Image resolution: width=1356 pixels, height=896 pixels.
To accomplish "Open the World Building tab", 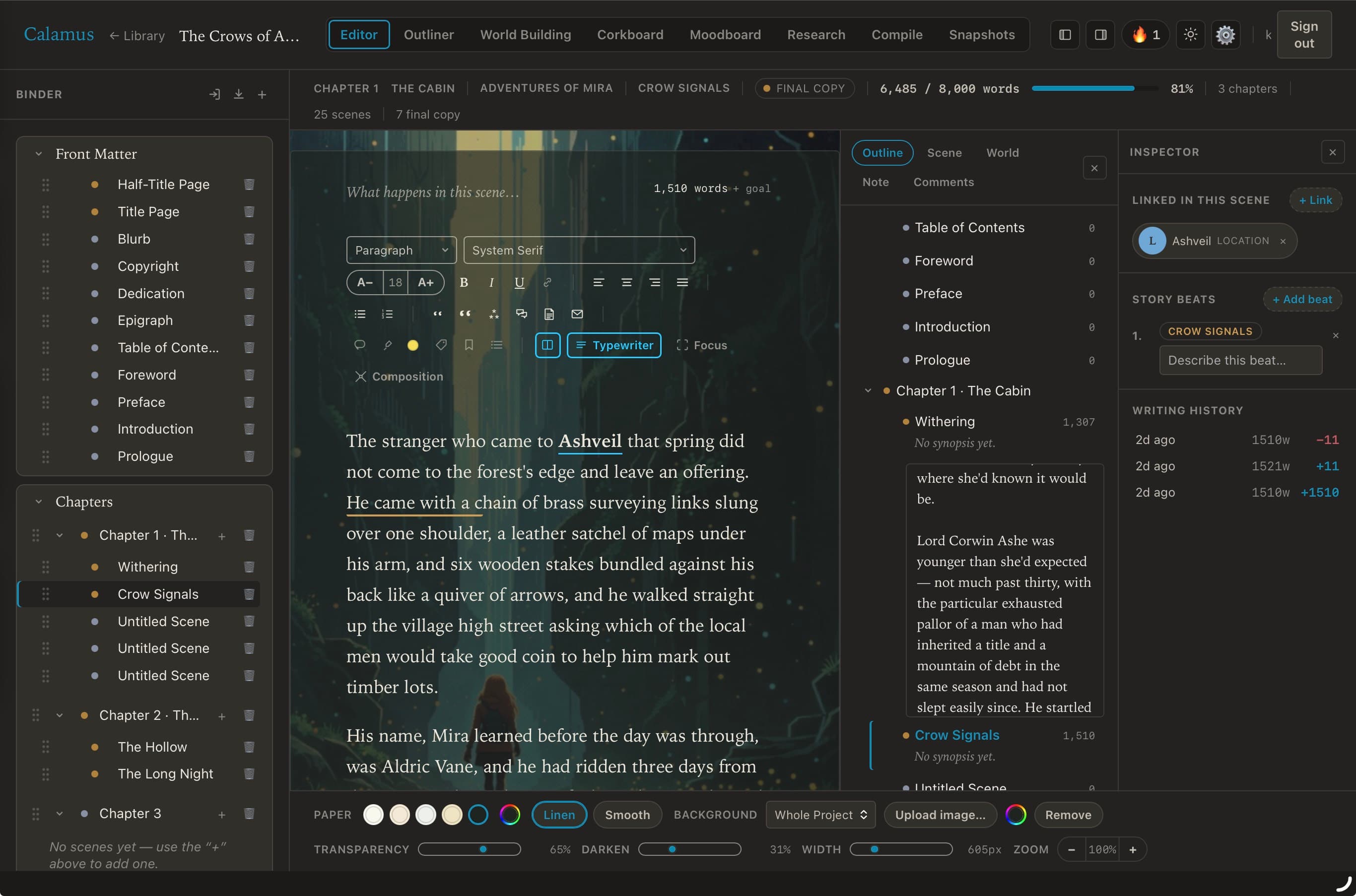I will click(525, 35).
